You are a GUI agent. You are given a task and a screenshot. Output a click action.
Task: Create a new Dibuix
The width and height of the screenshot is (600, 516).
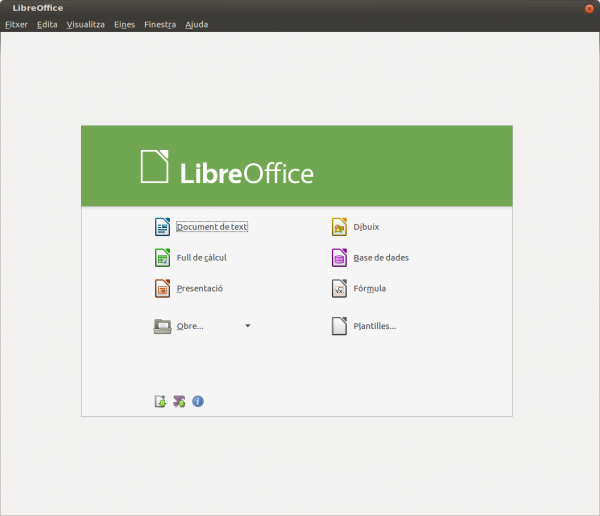pos(366,227)
